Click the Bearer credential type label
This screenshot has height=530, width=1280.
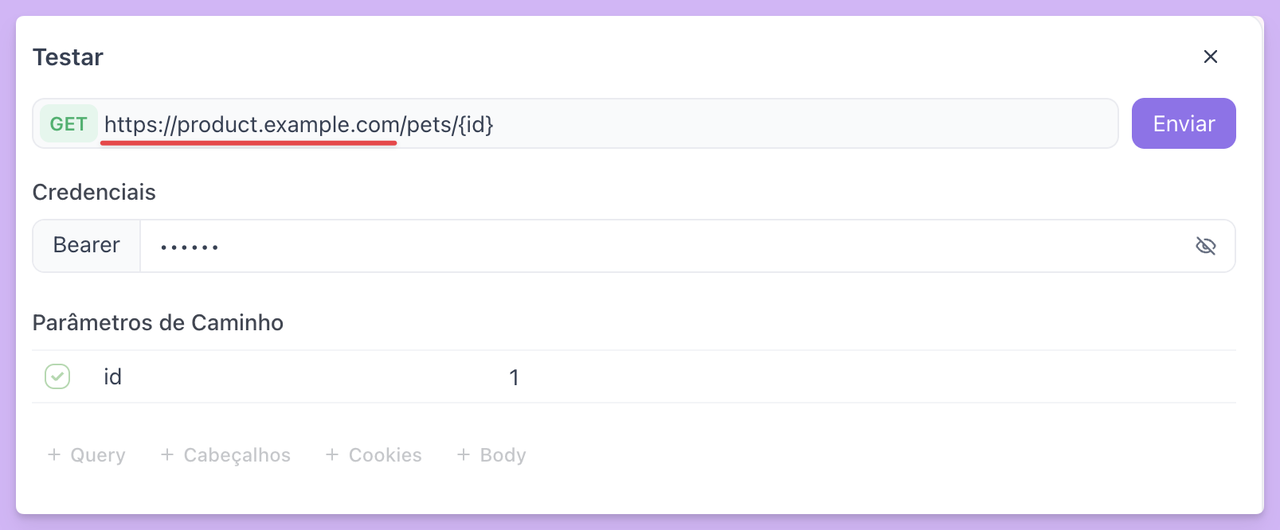(x=86, y=246)
